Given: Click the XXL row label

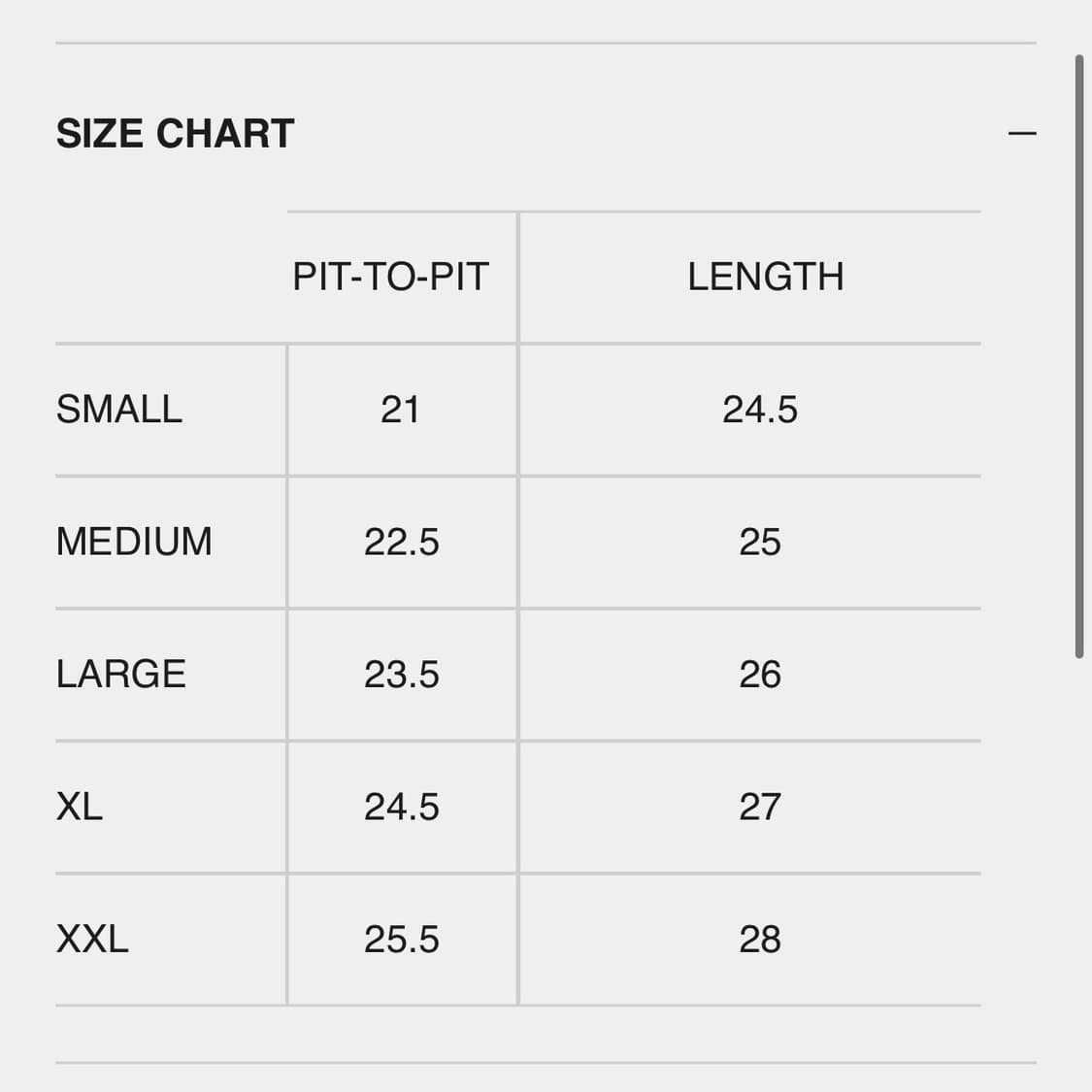Looking at the screenshot, I should (x=92, y=940).
